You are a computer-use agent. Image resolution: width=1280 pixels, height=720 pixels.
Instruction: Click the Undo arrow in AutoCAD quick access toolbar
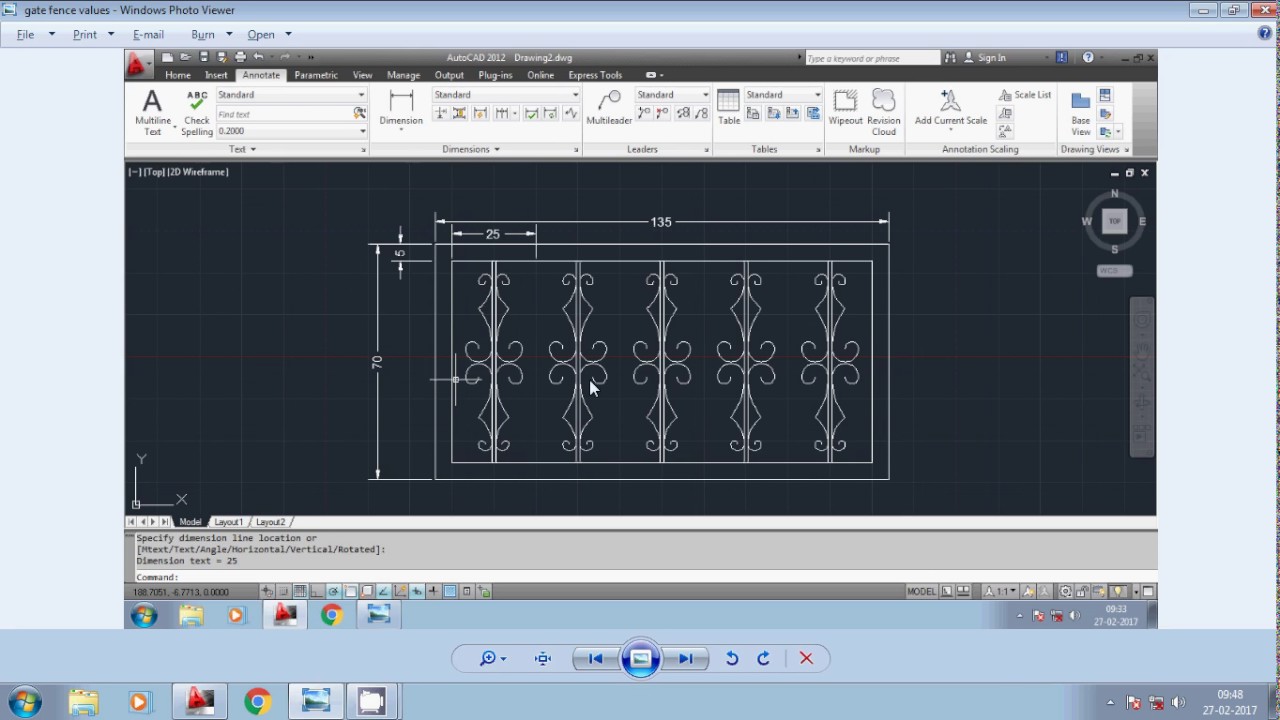(259, 57)
